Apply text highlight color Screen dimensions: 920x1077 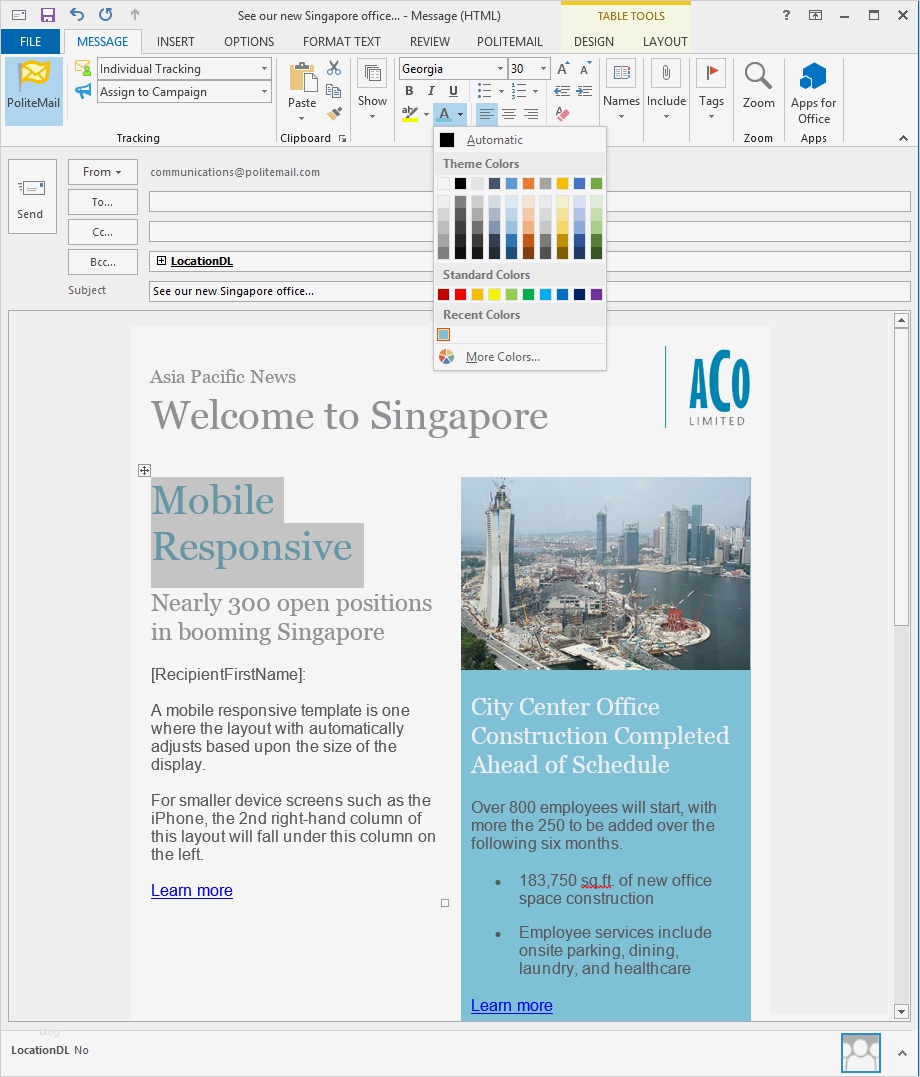pos(410,113)
